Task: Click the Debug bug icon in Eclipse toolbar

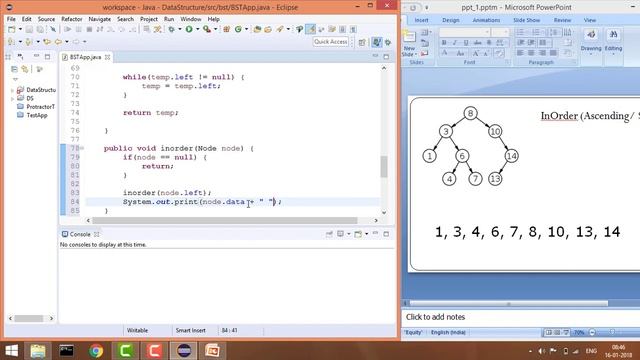Action: 172,29
